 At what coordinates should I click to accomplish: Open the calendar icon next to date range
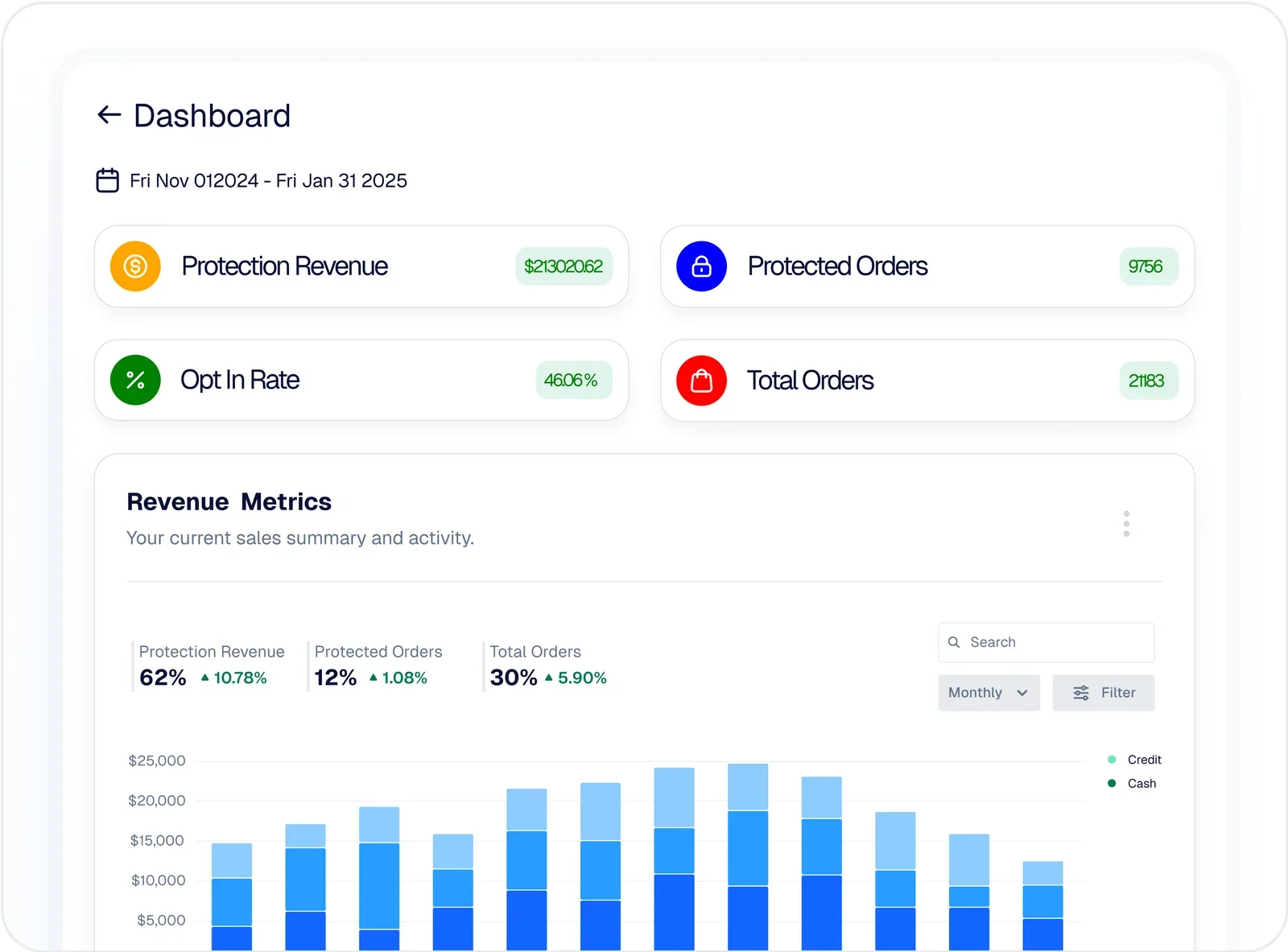point(108,180)
